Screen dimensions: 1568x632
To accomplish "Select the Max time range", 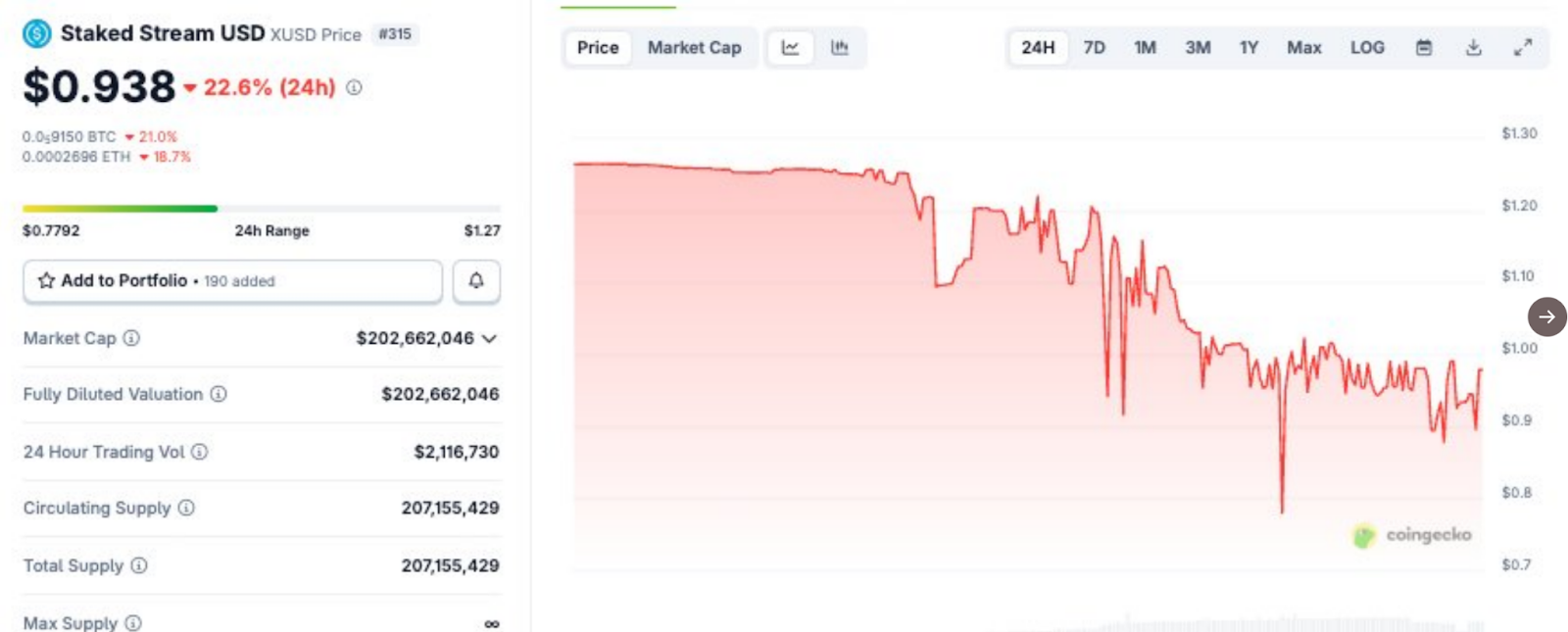I will point(1303,48).
